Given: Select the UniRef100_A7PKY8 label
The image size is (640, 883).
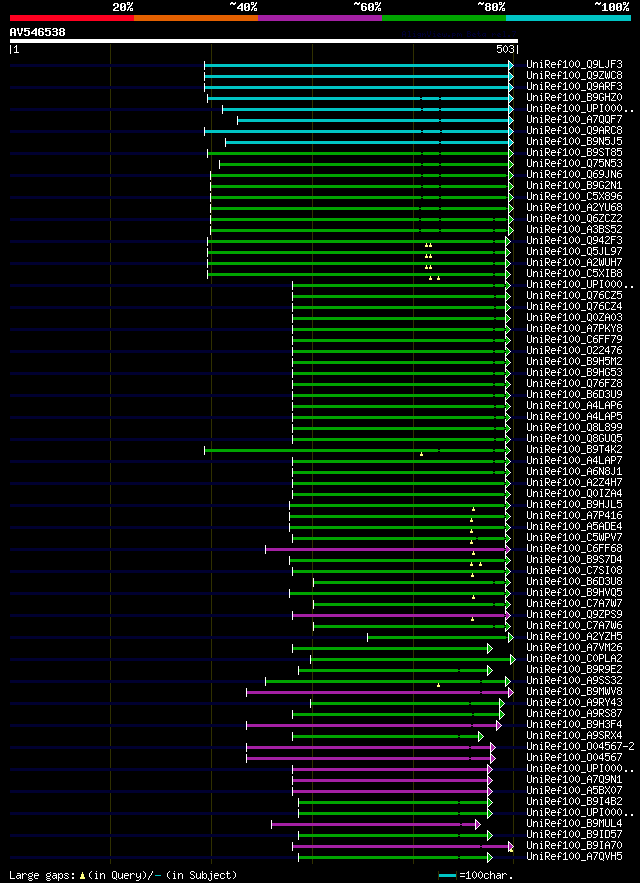Looking at the screenshot, I should [x=574, y=329].
